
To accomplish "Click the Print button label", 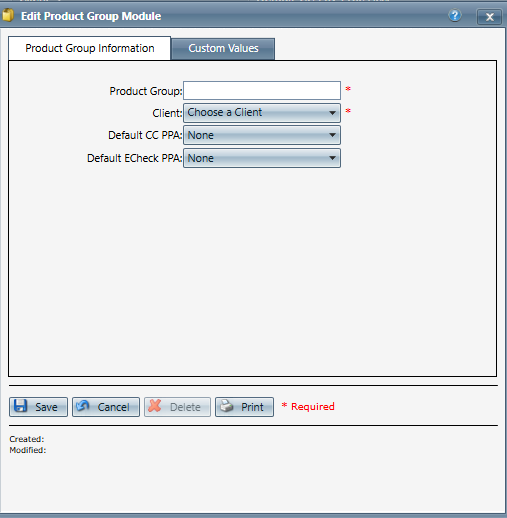I will coord(252,407).
